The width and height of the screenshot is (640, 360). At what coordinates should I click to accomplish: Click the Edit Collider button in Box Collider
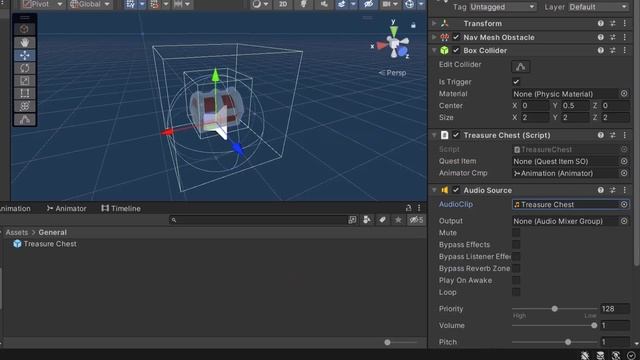tap(520, 66)
